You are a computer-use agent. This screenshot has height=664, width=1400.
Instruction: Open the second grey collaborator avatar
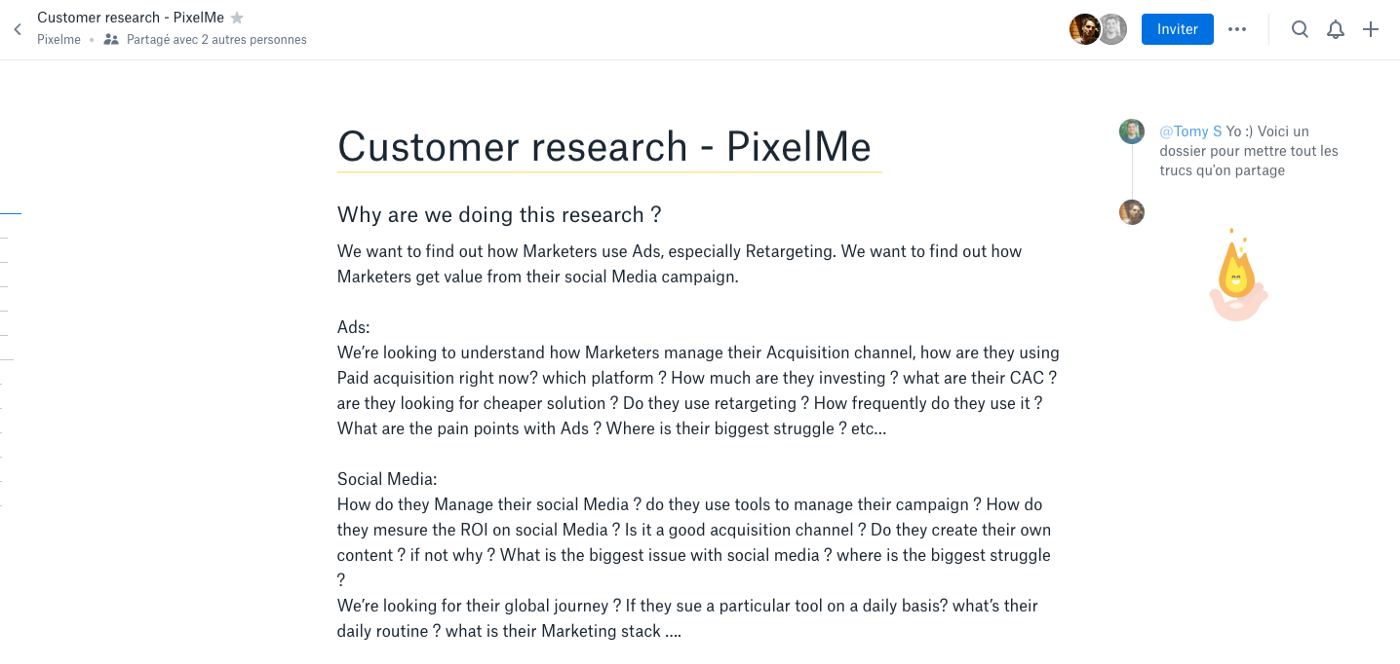coord(1112,29)
